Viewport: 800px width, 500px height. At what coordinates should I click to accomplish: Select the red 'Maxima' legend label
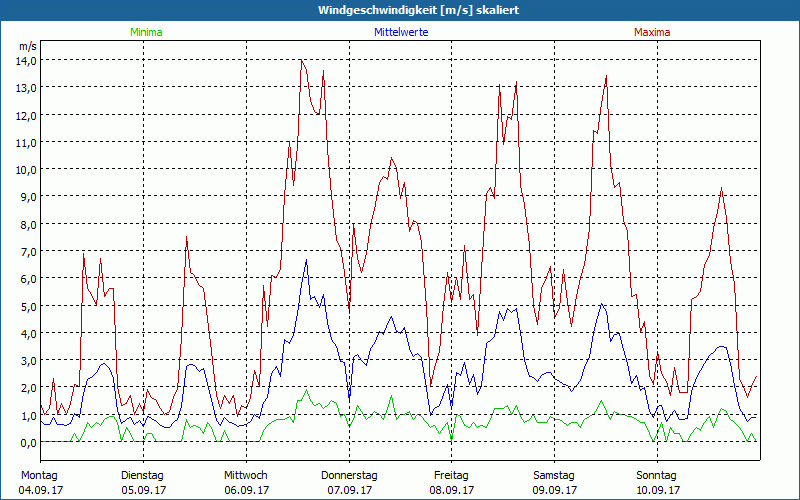coord(652,32)
